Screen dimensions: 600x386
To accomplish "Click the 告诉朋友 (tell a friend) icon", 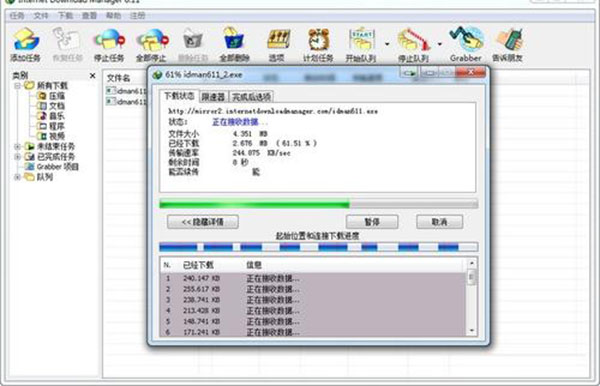I will click(509, 40).
